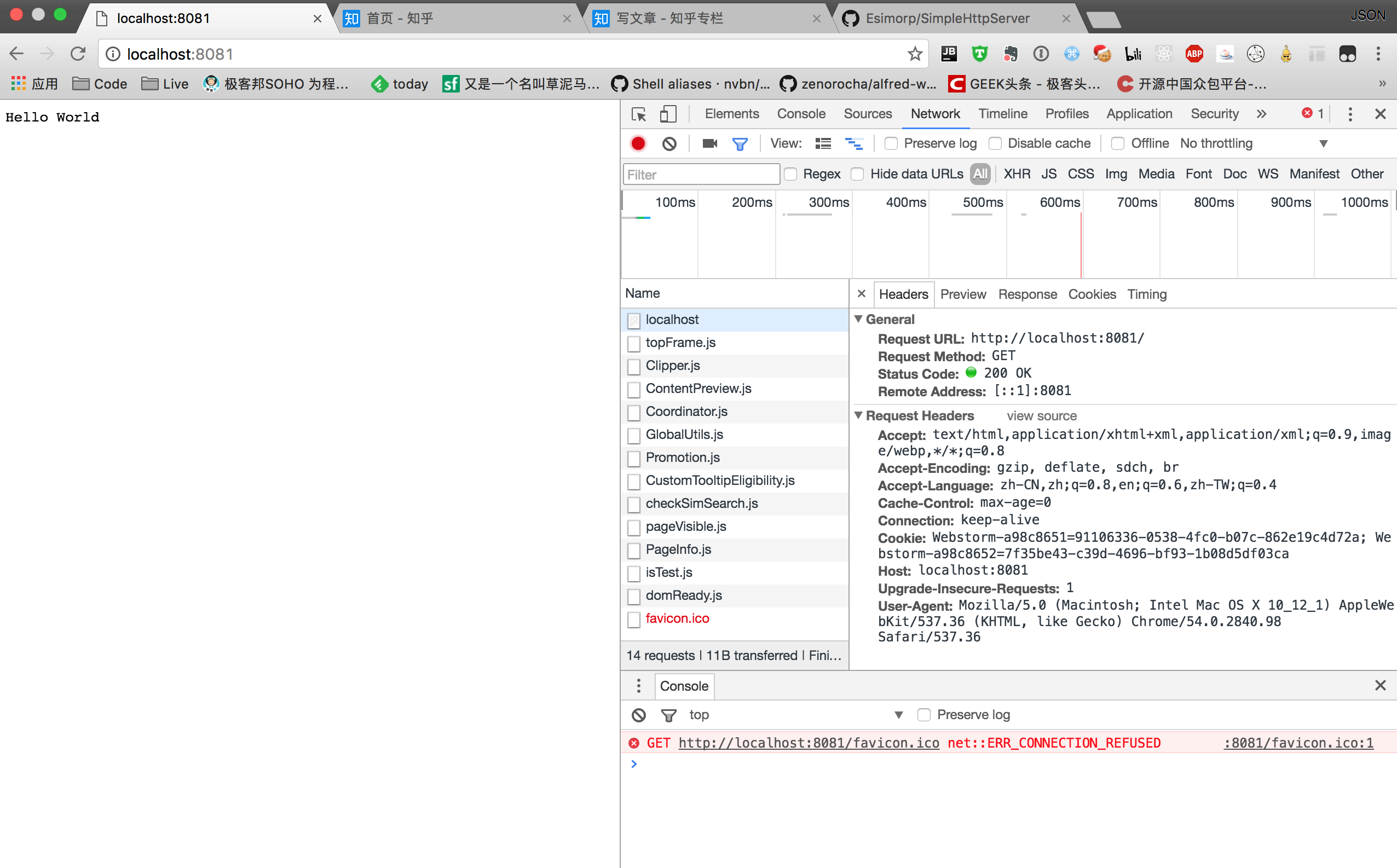Click the view source link
Screen dimensions: 1397x868
1041,415
